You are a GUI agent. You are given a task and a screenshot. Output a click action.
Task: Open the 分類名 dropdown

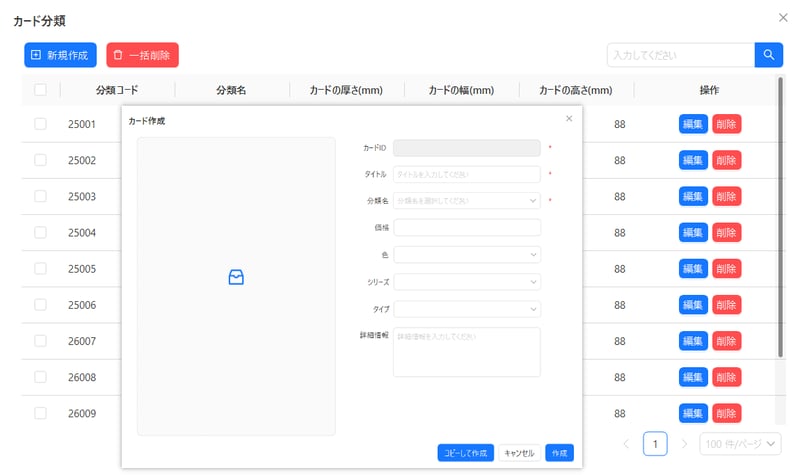tap(467, 200)
